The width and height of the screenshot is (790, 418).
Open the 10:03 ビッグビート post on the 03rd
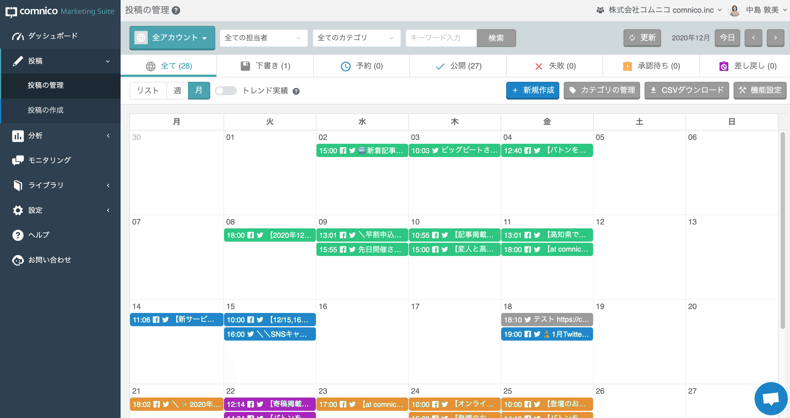click(x=454, y=151)
